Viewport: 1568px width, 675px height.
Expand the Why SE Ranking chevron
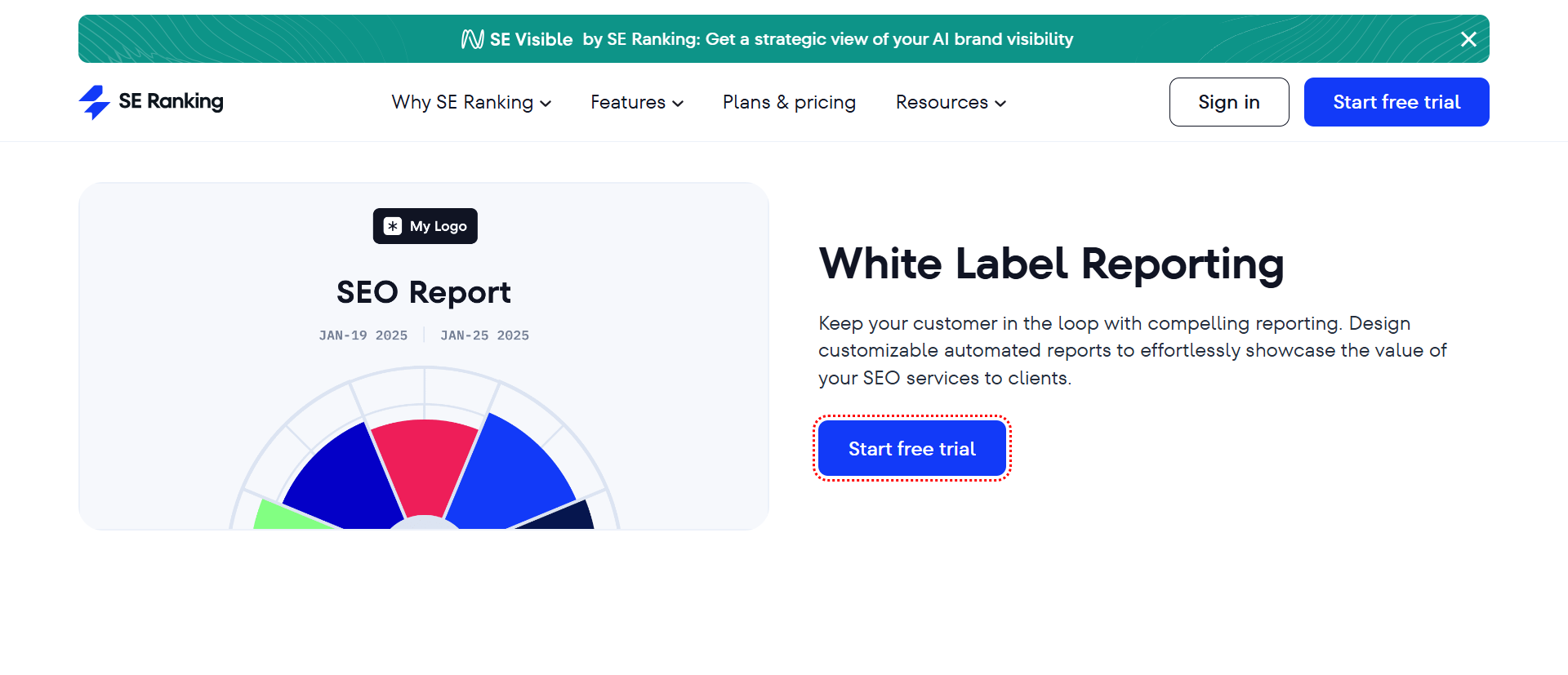(546, 104)
